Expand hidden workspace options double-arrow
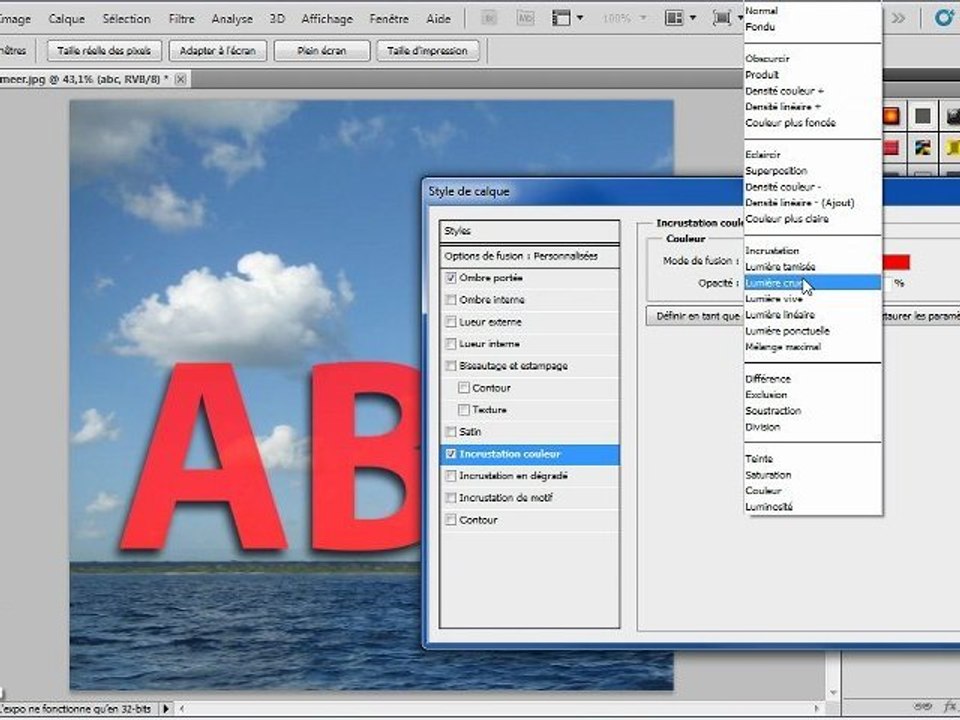Image resolution: width=960 pixels, height=720 pixels. (x=898, y=18)
